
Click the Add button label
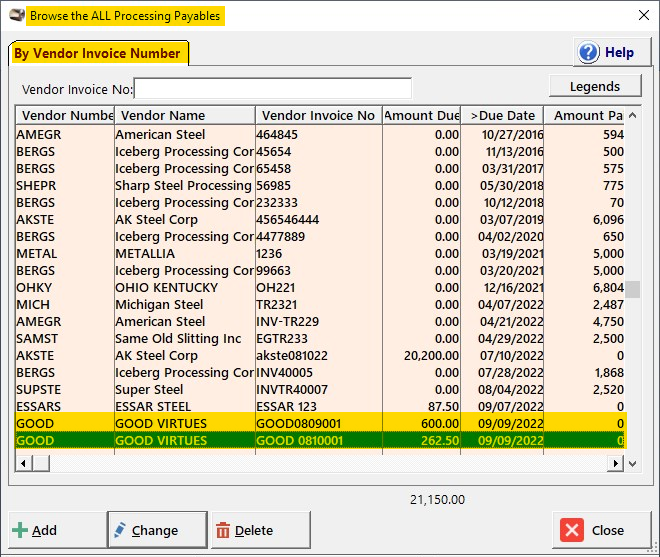44,530
